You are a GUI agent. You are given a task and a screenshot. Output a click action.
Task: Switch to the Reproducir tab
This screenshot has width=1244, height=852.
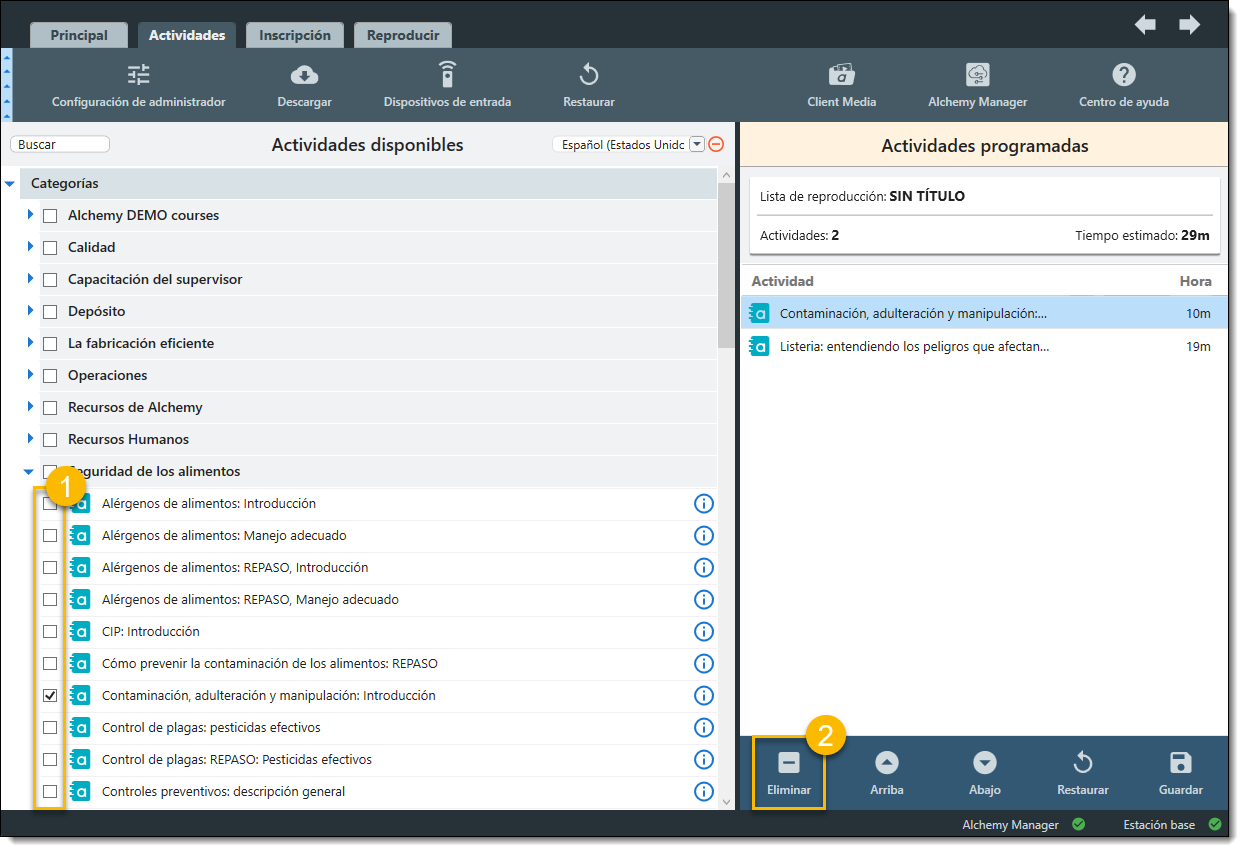coord(402,35)
